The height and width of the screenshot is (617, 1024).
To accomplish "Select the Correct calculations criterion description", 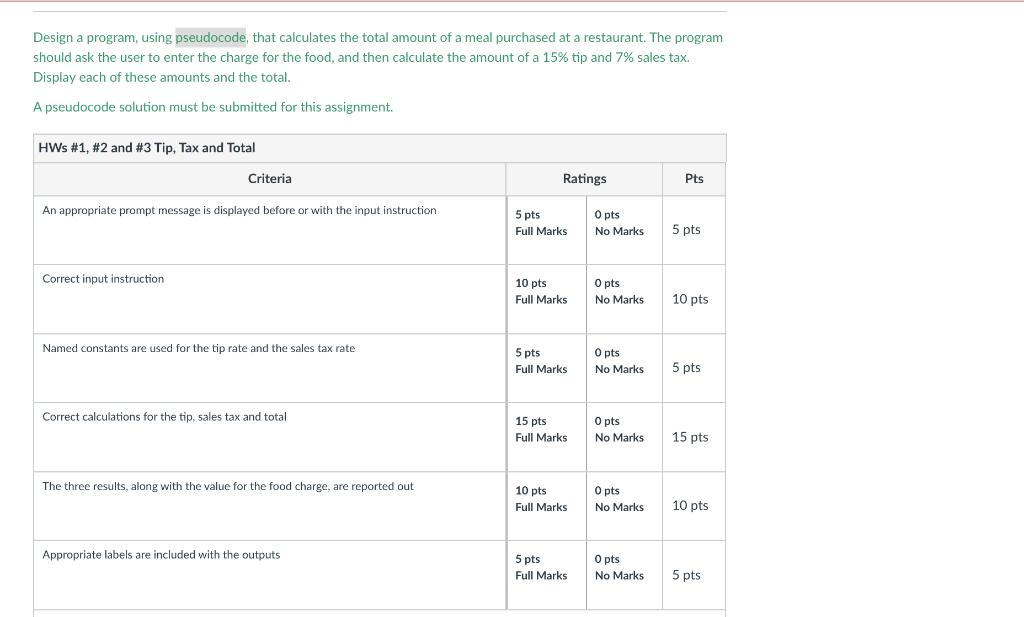I will [x=164, y=417].
